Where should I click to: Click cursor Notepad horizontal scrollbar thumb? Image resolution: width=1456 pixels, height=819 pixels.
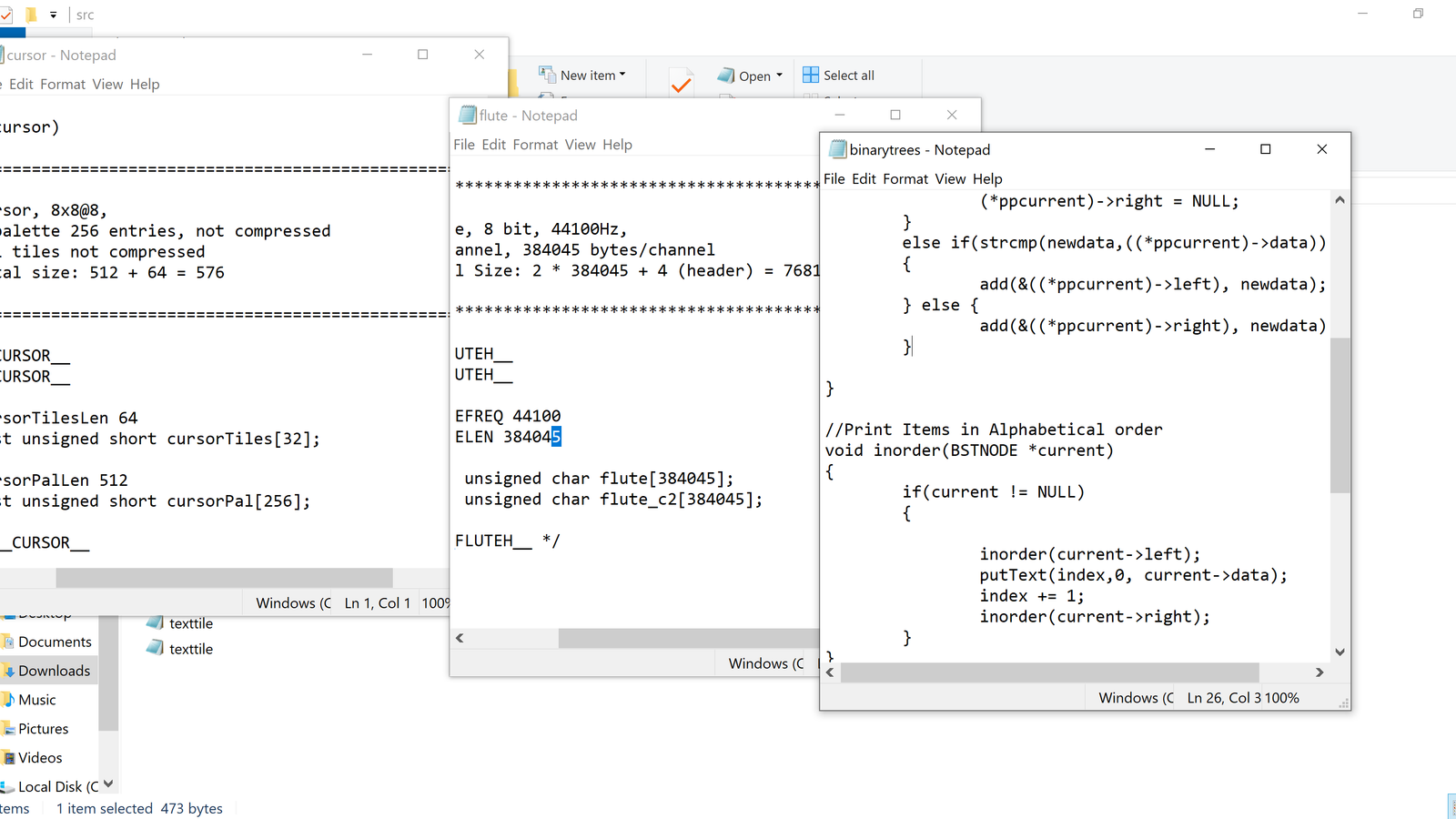tap(224, 578)
